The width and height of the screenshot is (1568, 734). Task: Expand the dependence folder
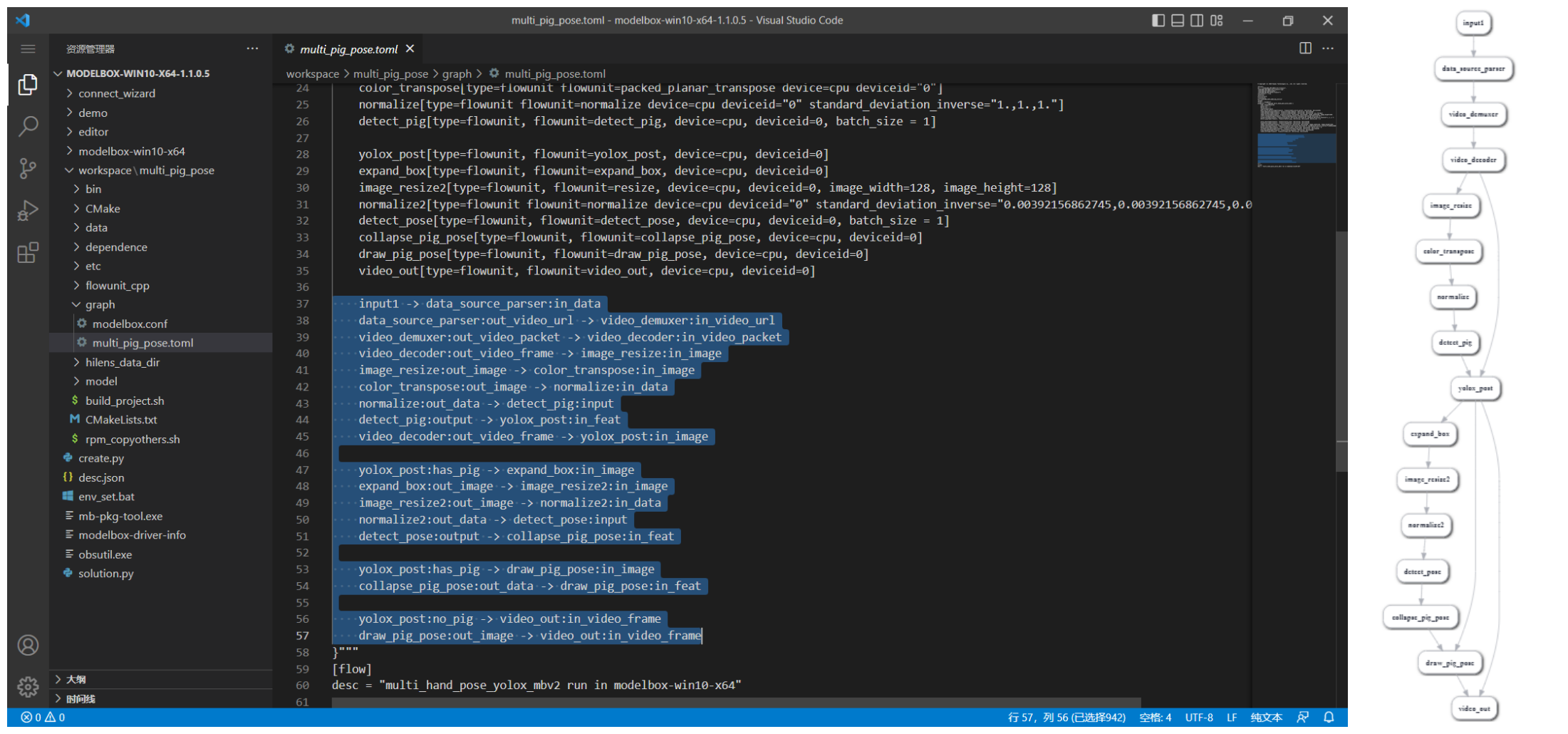161,247
